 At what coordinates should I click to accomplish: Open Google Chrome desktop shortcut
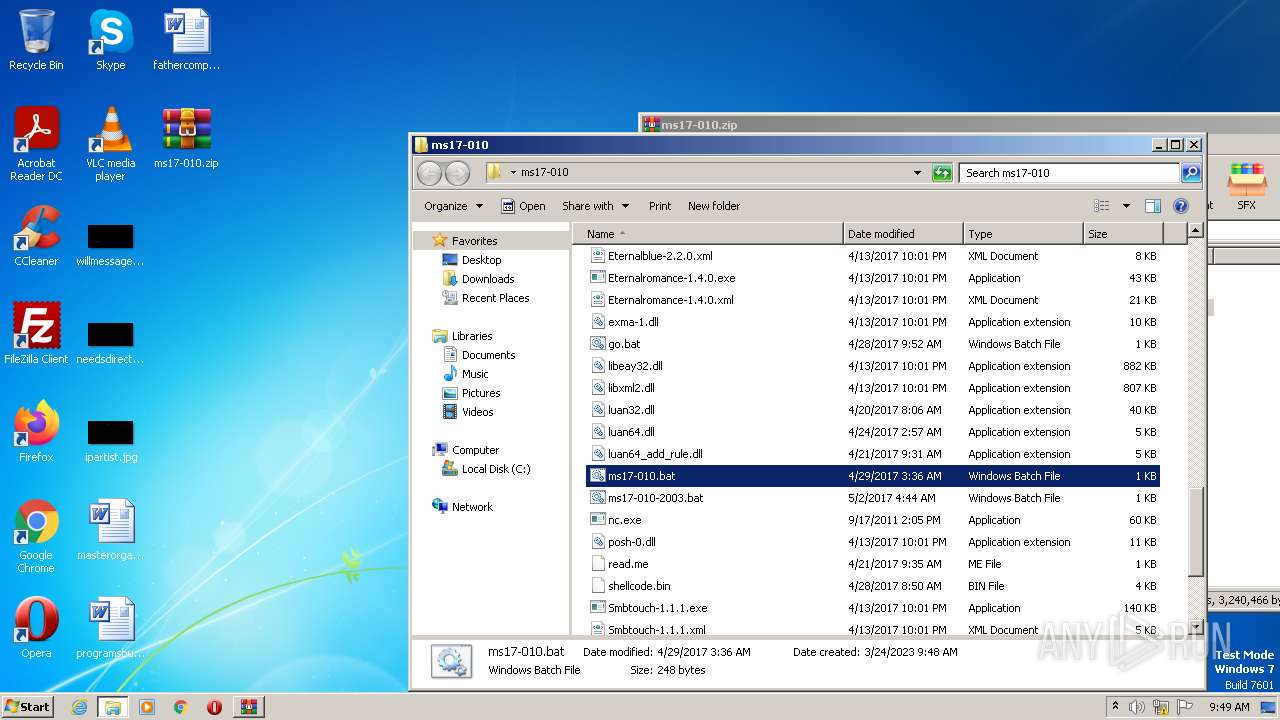tap(36, 536)
